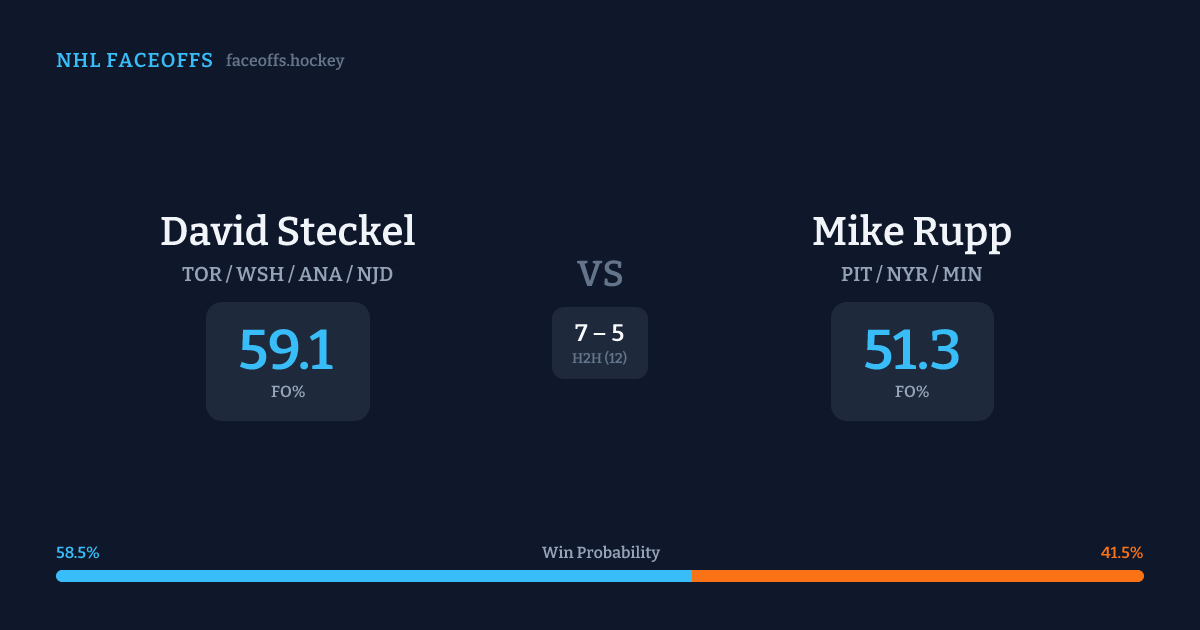Click the FO% label under 59.1
The height and width of the screenshot is (630, 1200).
(288, 392)
